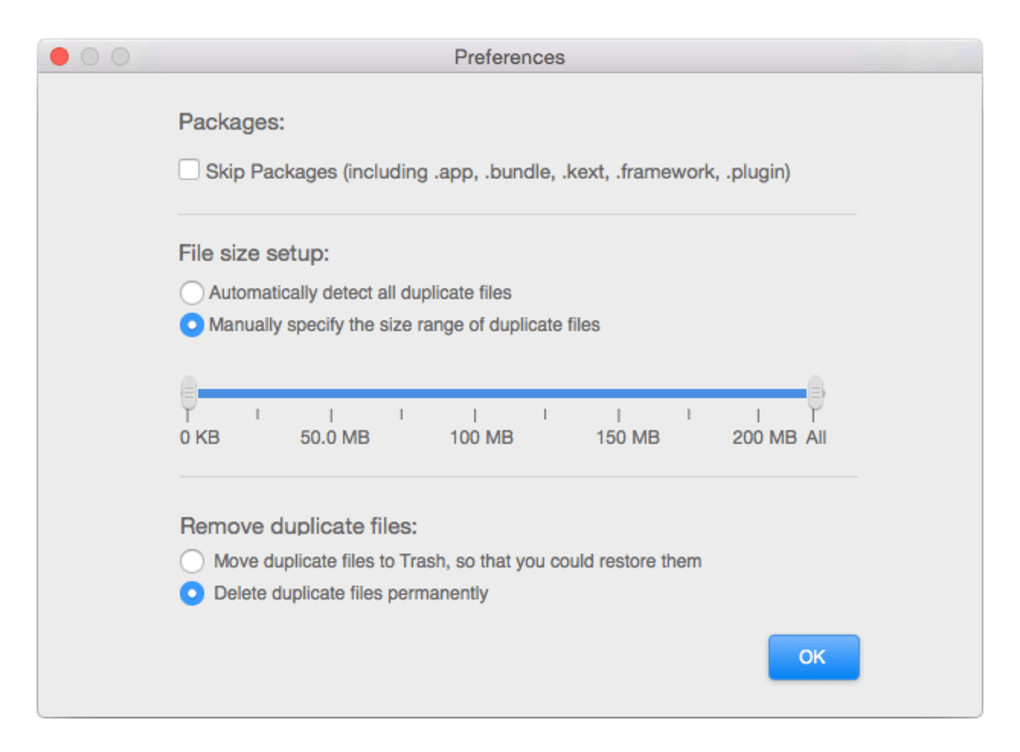Choose Delete duplicate files permanently
1020x752 pixels.
pos(191,593)
